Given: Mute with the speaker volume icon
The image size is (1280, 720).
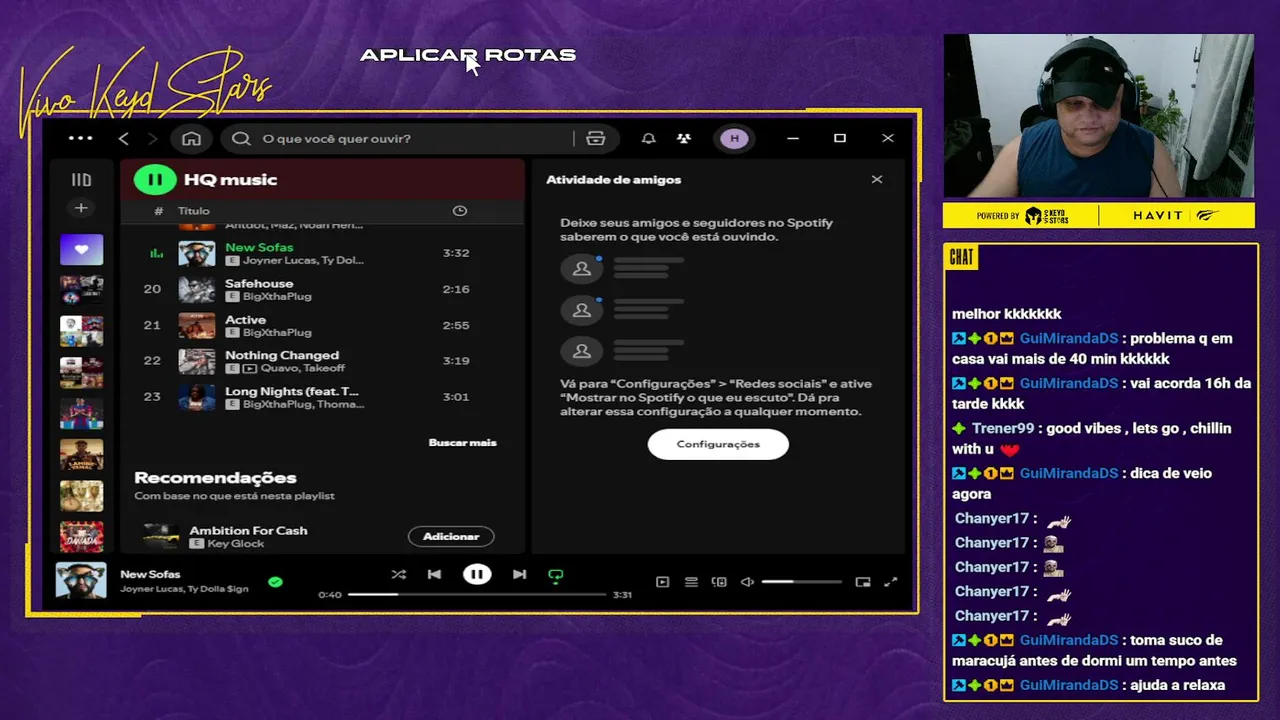Looking at the screenshot, I should (x=747, y=582).
